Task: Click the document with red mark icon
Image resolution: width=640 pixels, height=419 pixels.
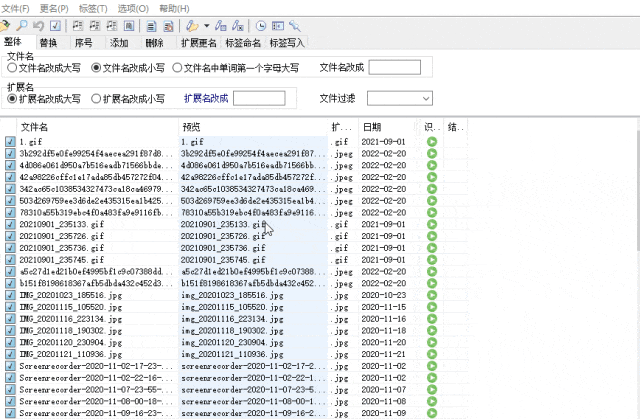Action: 168,26
